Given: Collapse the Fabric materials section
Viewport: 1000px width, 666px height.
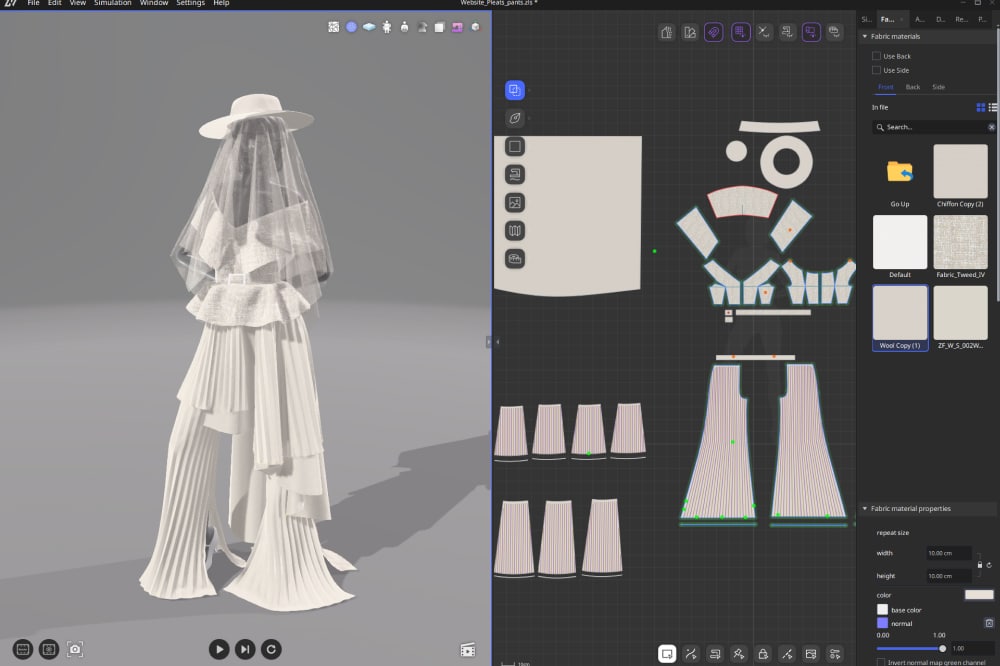Looking at the screenshot, I should 865,36.
